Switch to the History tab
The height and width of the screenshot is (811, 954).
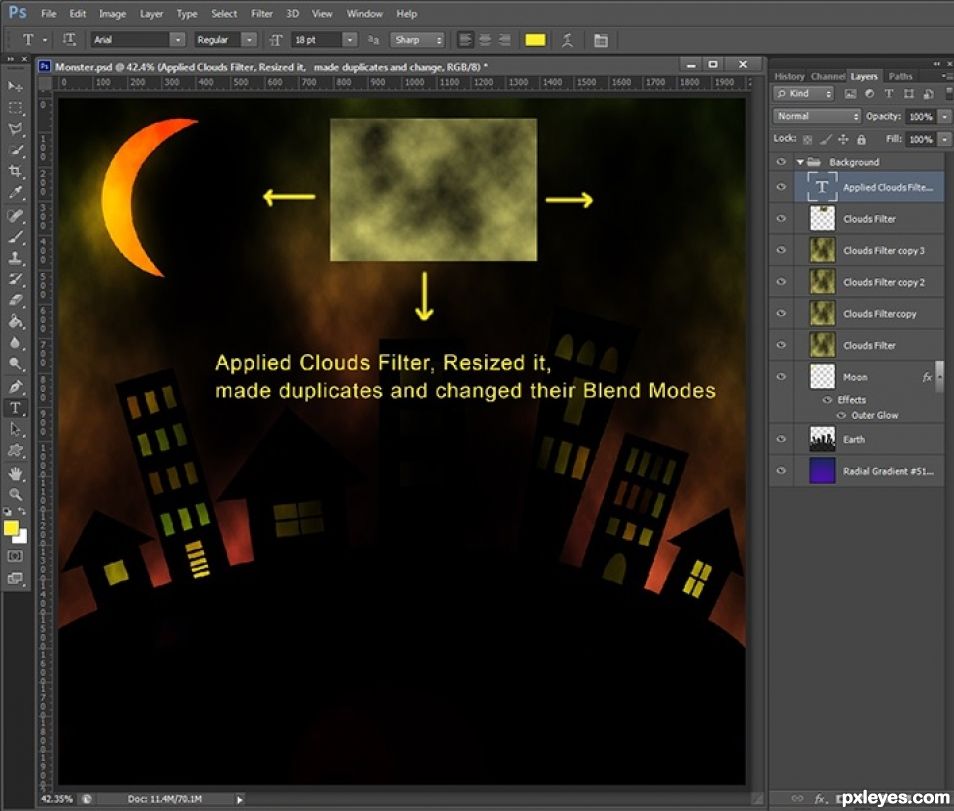coord(789,76)
